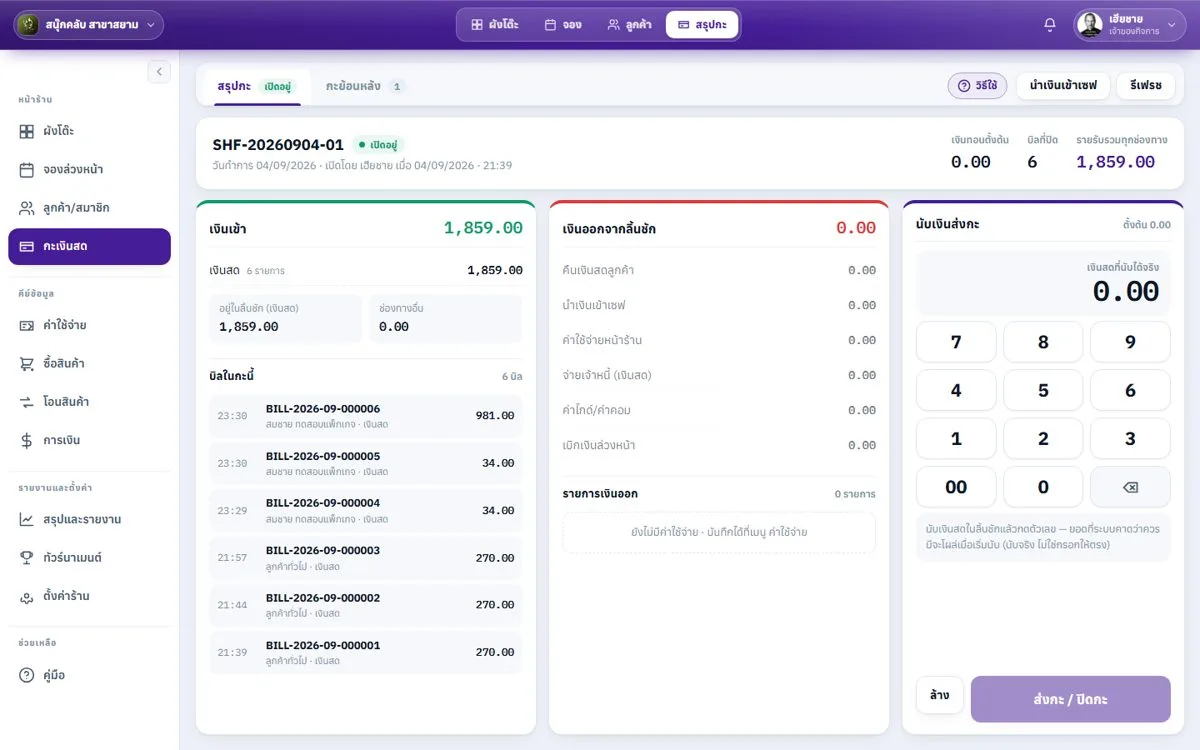Select the สรุปกะ top navigation tab
This screenshot has height=750, width=1200.
702,25
